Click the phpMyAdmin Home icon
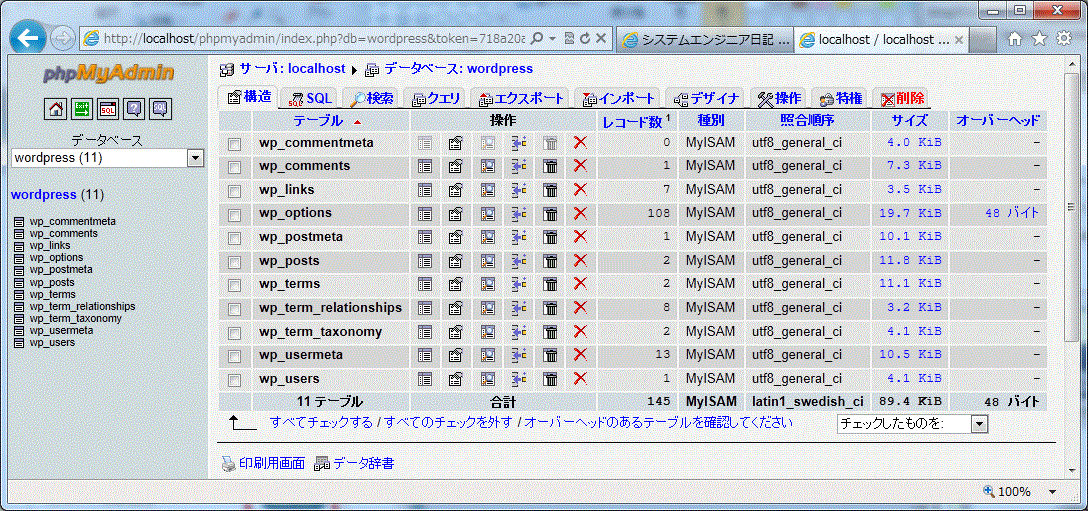This screenshot has height=511, width=1088. pyautogui.click(x=56, y=109)
